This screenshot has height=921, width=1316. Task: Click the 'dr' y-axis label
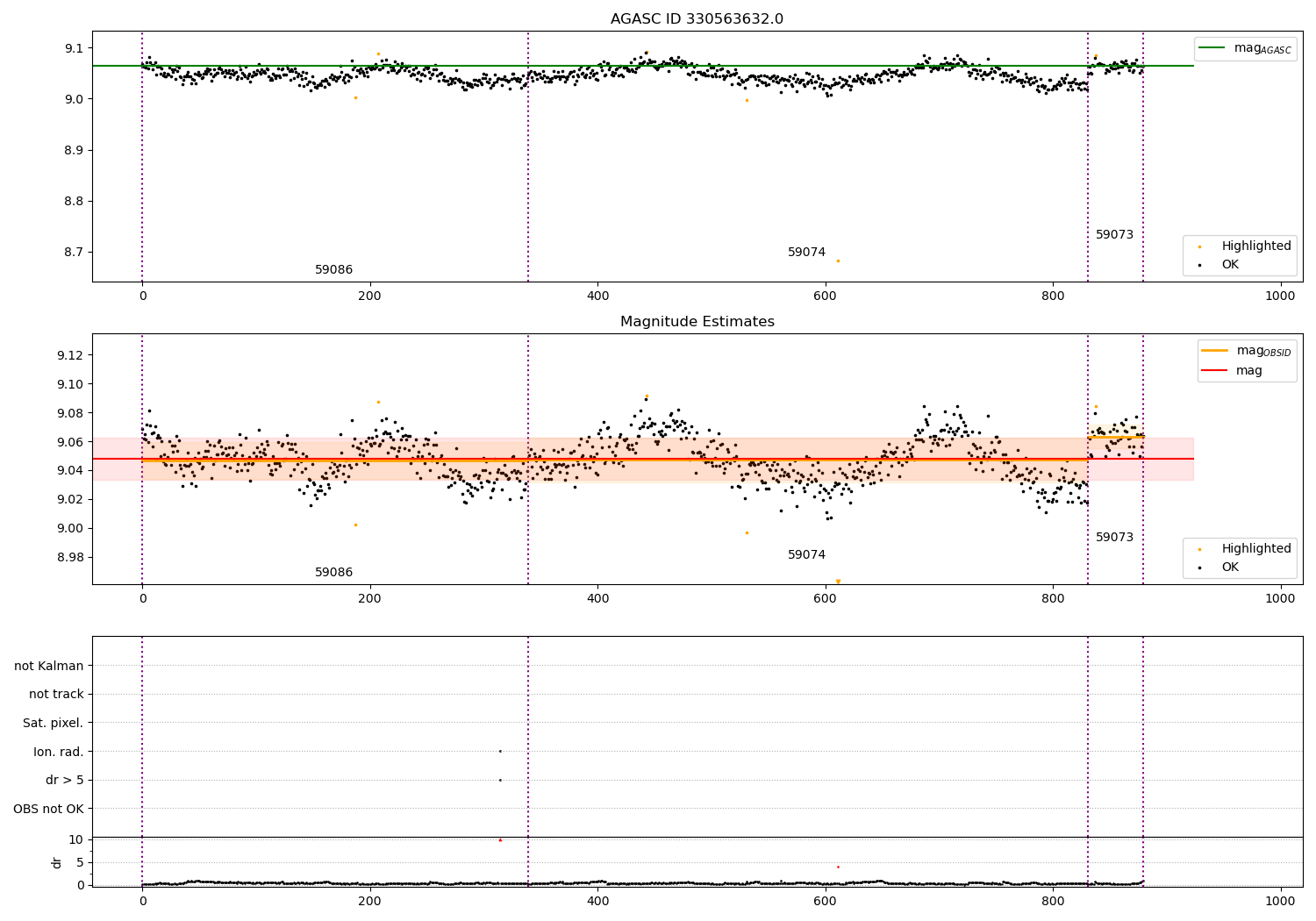pyautogui.click(x=57, y=862)
